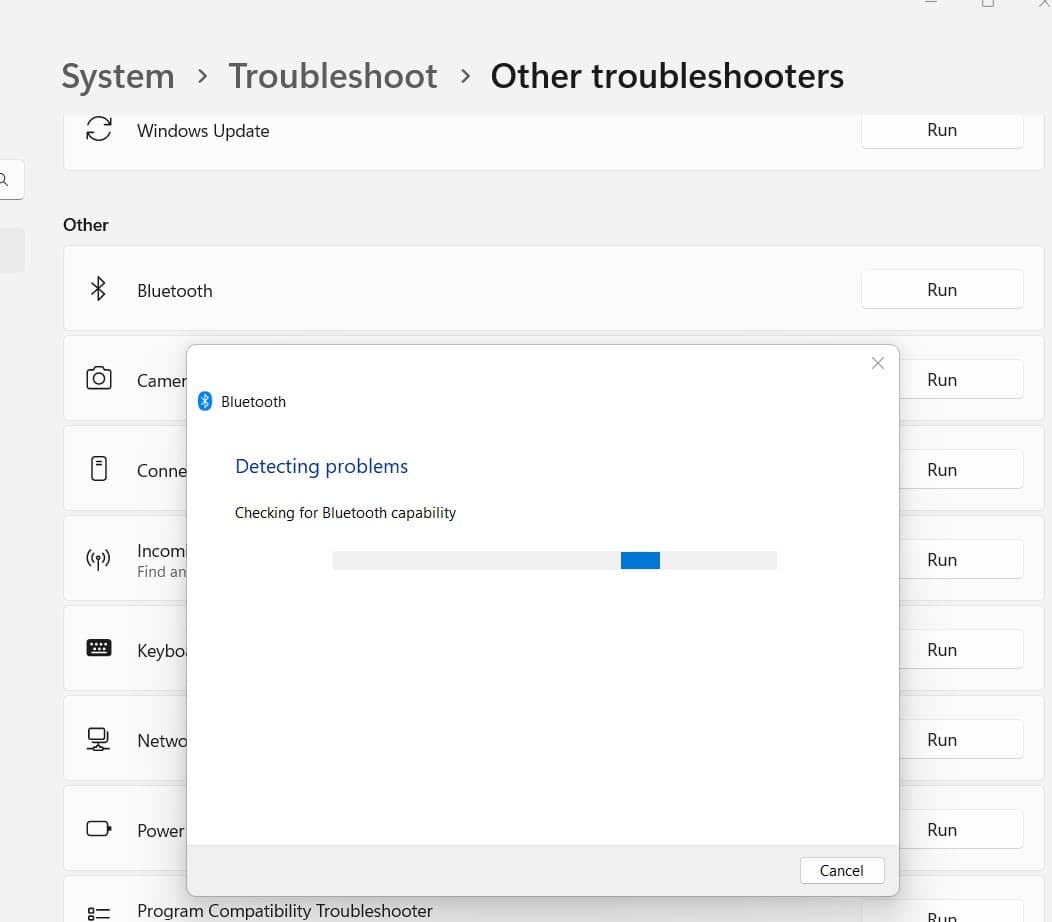Run the Camera troubleshooter

pos(961,379)
